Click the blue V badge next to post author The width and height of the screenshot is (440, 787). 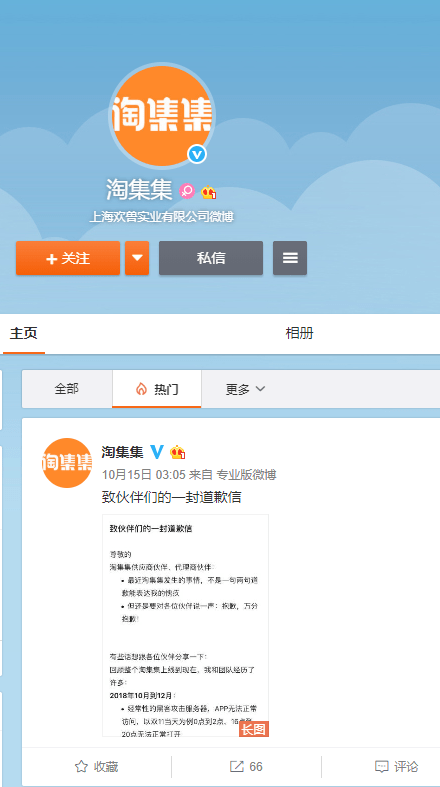[x=157, y=452]
